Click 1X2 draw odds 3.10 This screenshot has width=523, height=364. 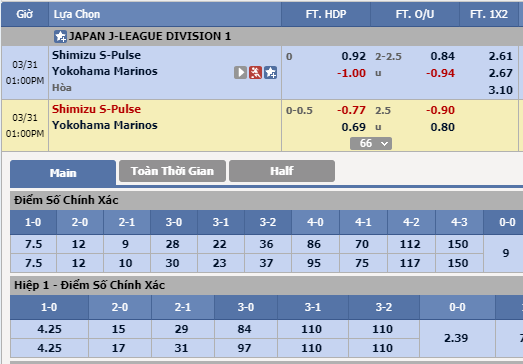point(500,90)
